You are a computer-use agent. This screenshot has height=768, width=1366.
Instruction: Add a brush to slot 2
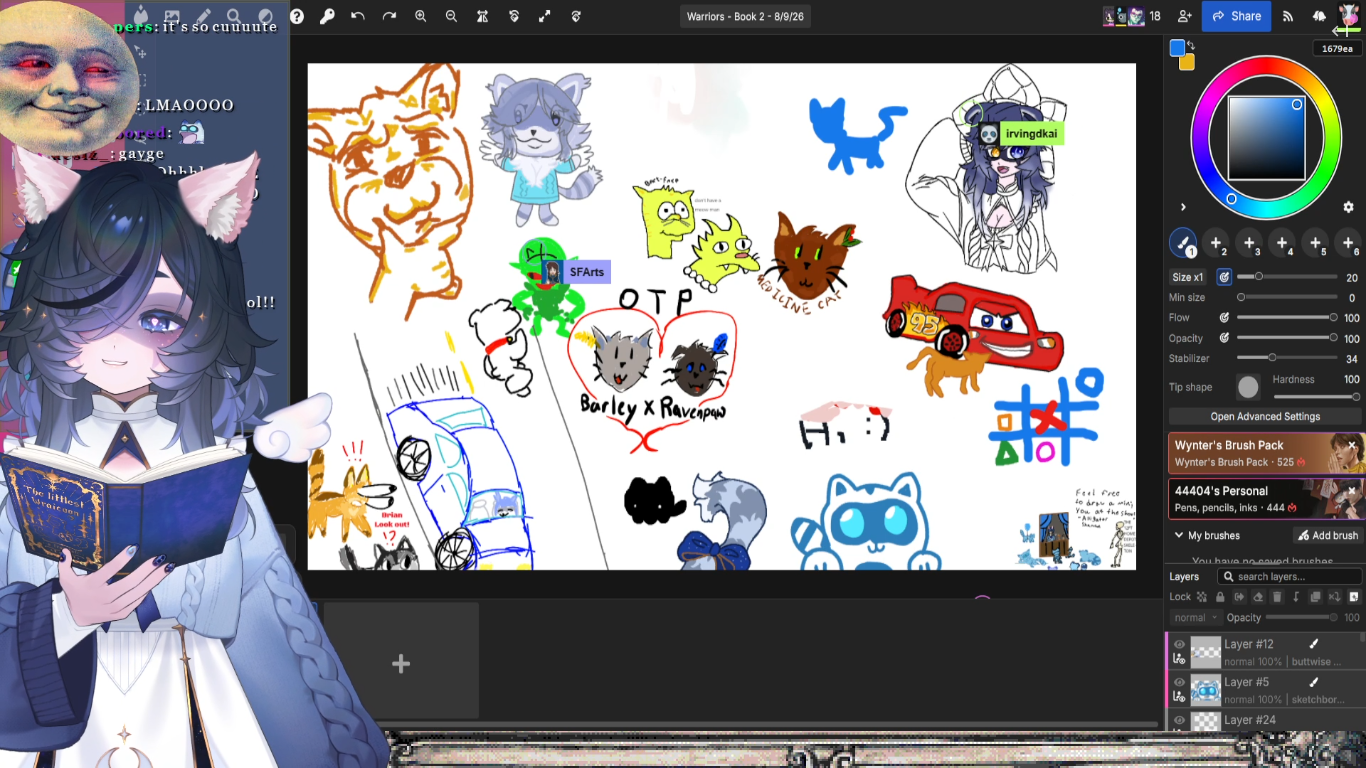pyautogui.click(x=1216, y=243)
